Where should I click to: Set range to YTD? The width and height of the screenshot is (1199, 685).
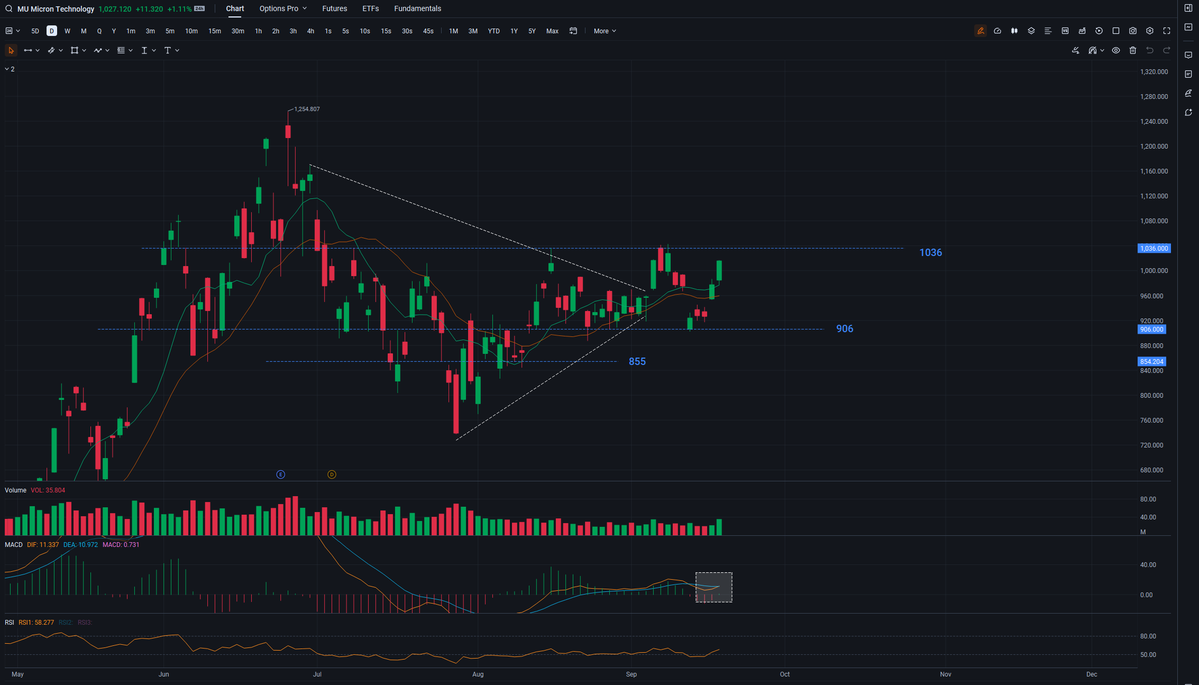click(x=494, y=31)
